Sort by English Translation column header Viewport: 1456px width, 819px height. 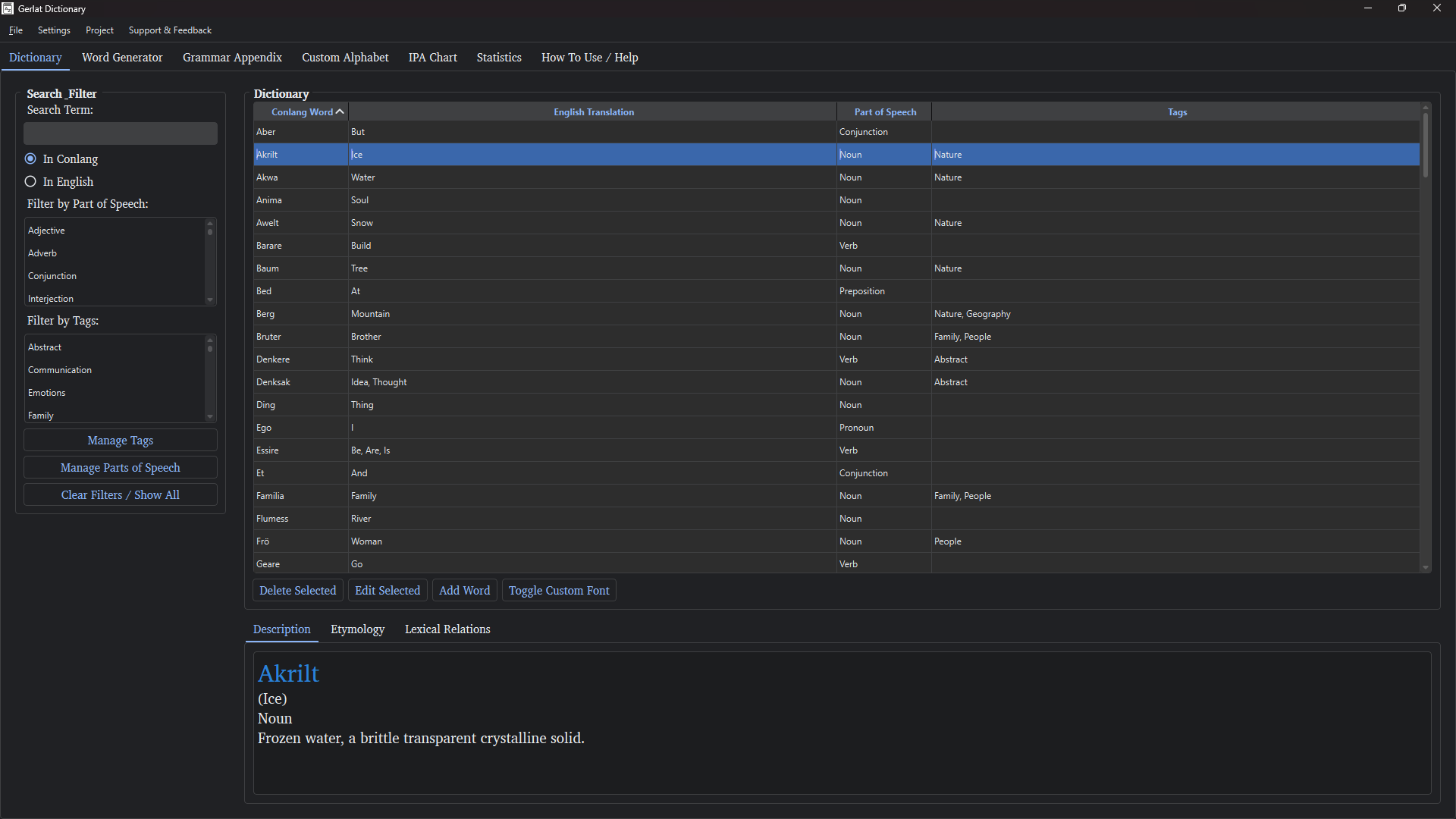pyautogui.click(x=593, y=111)
